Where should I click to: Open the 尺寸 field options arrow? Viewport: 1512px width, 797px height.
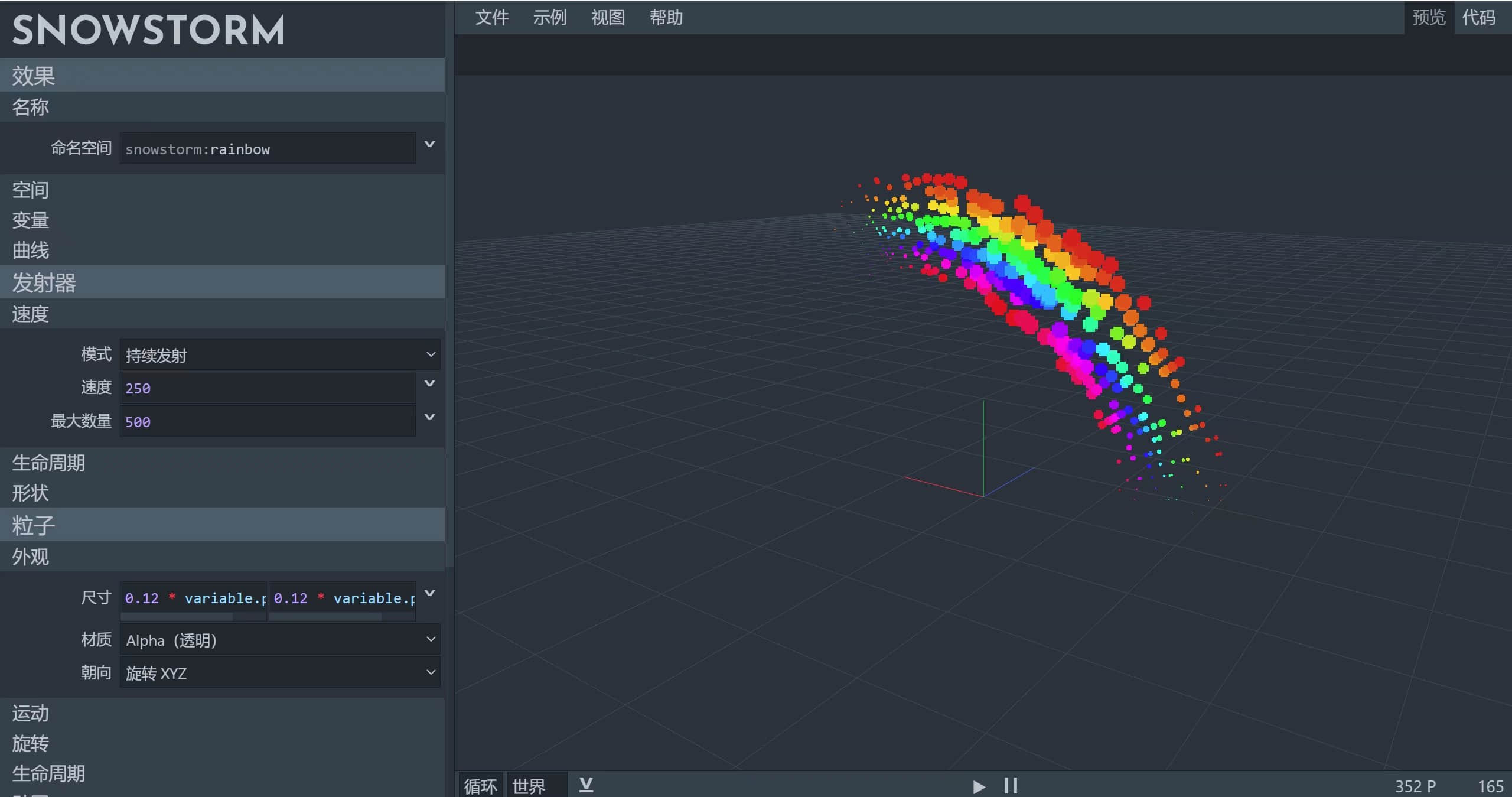tap(430, 594)
